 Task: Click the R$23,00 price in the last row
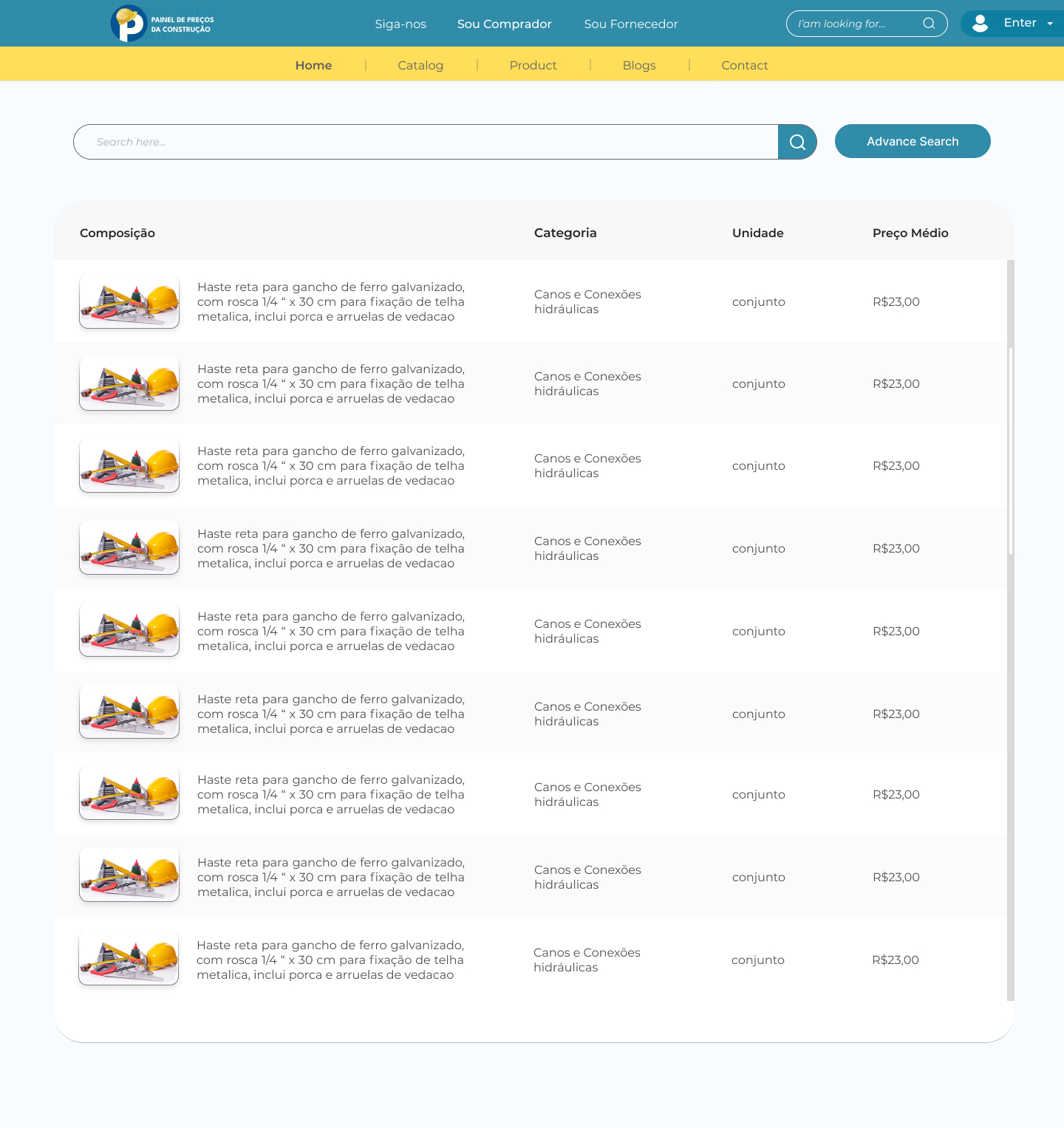click(x=896, y=960)
